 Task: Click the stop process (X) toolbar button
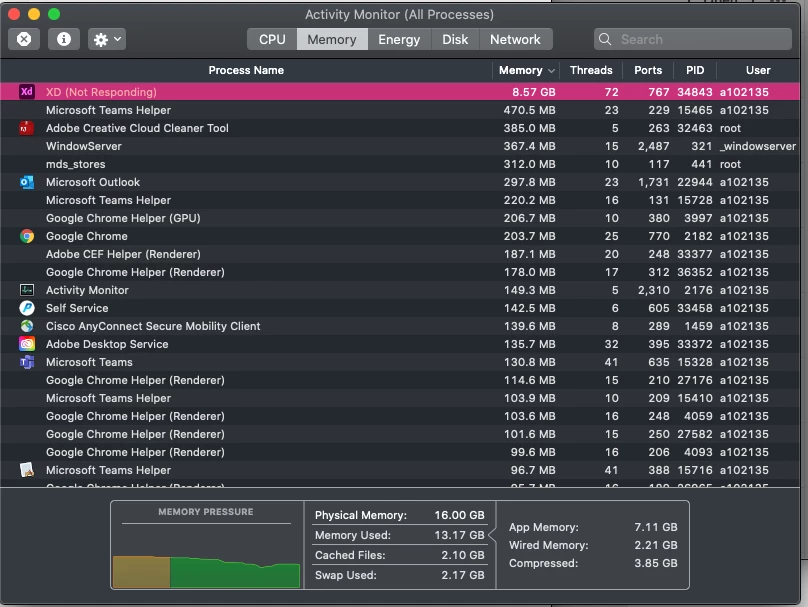tap(24, 39)
